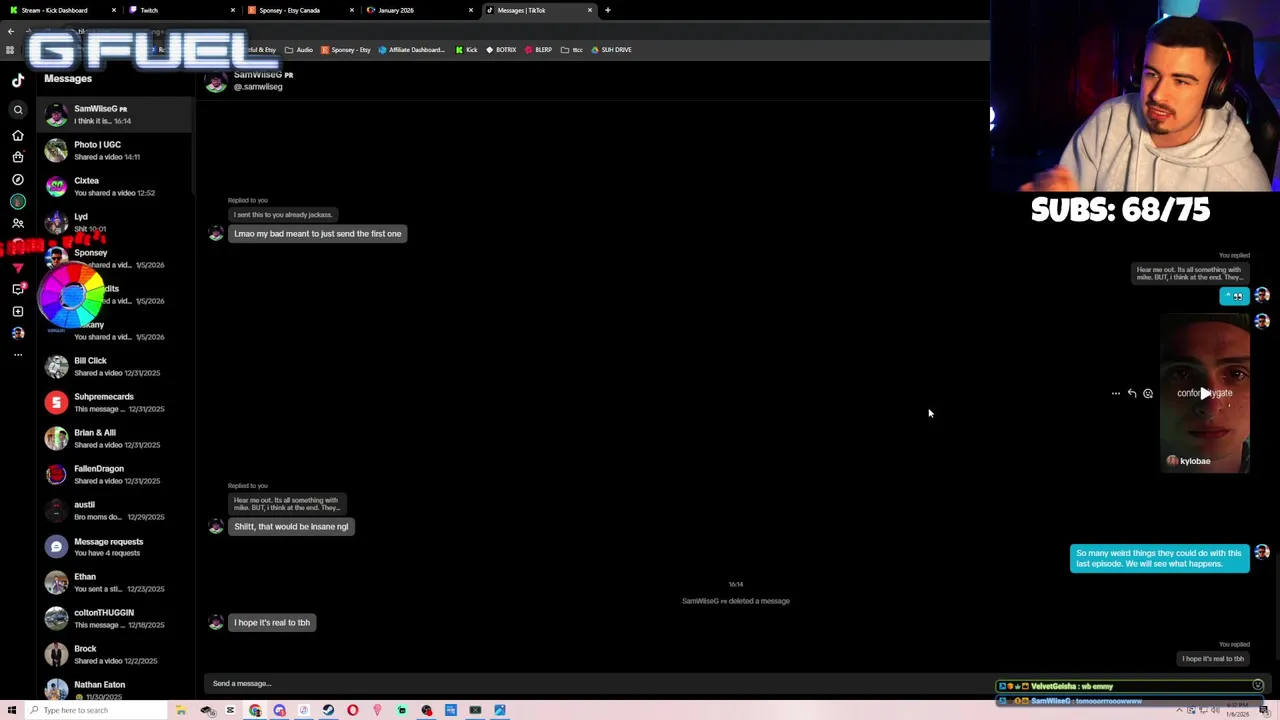Open the Photo | UGC conversation
This screenshot has width=1280, height=720.
(x=115, y=151)
